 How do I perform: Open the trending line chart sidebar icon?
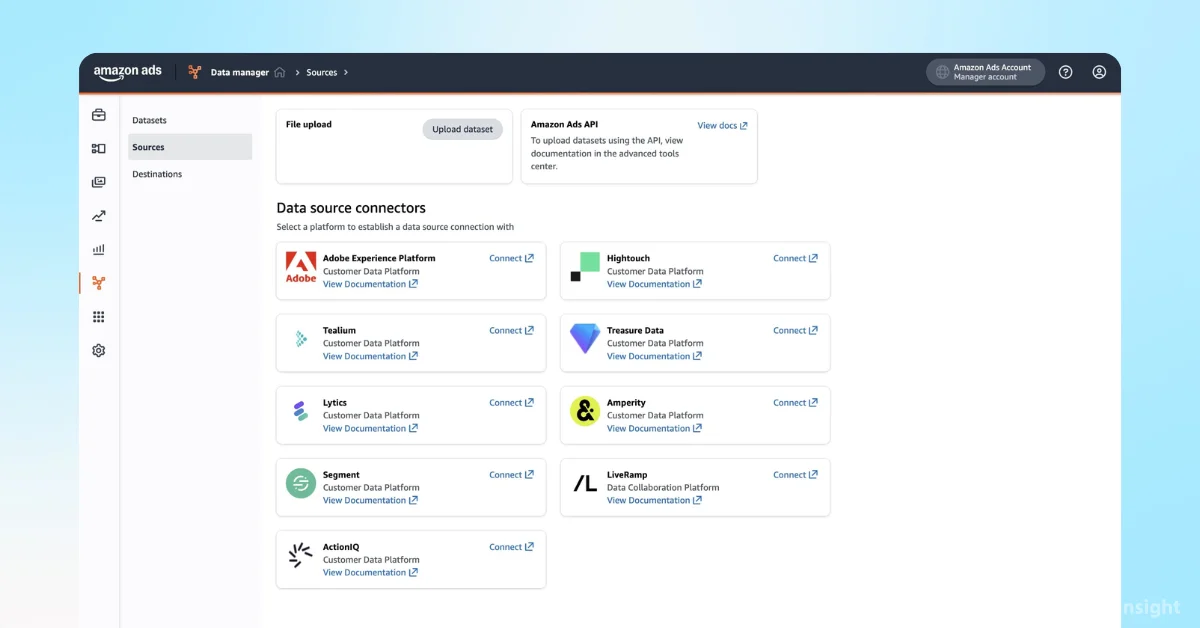coord(98,216)
